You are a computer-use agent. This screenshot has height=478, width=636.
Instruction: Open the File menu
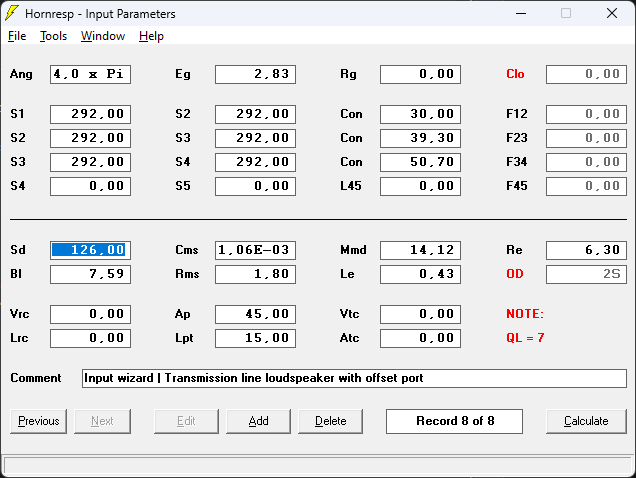point(17,36)
